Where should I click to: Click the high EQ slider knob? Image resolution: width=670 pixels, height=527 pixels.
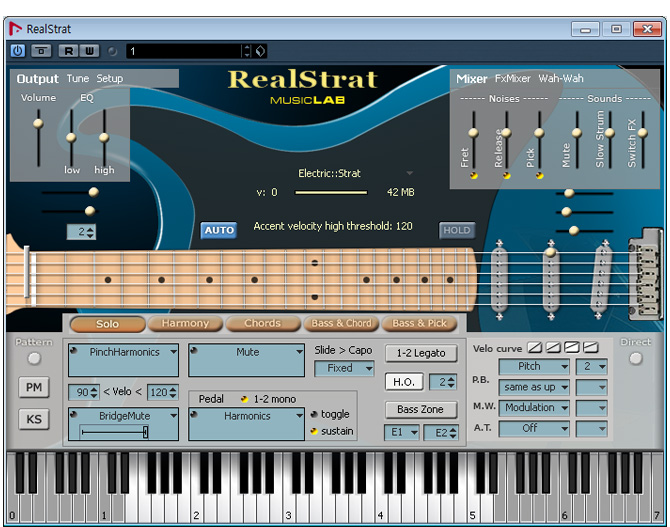point(104,138)
